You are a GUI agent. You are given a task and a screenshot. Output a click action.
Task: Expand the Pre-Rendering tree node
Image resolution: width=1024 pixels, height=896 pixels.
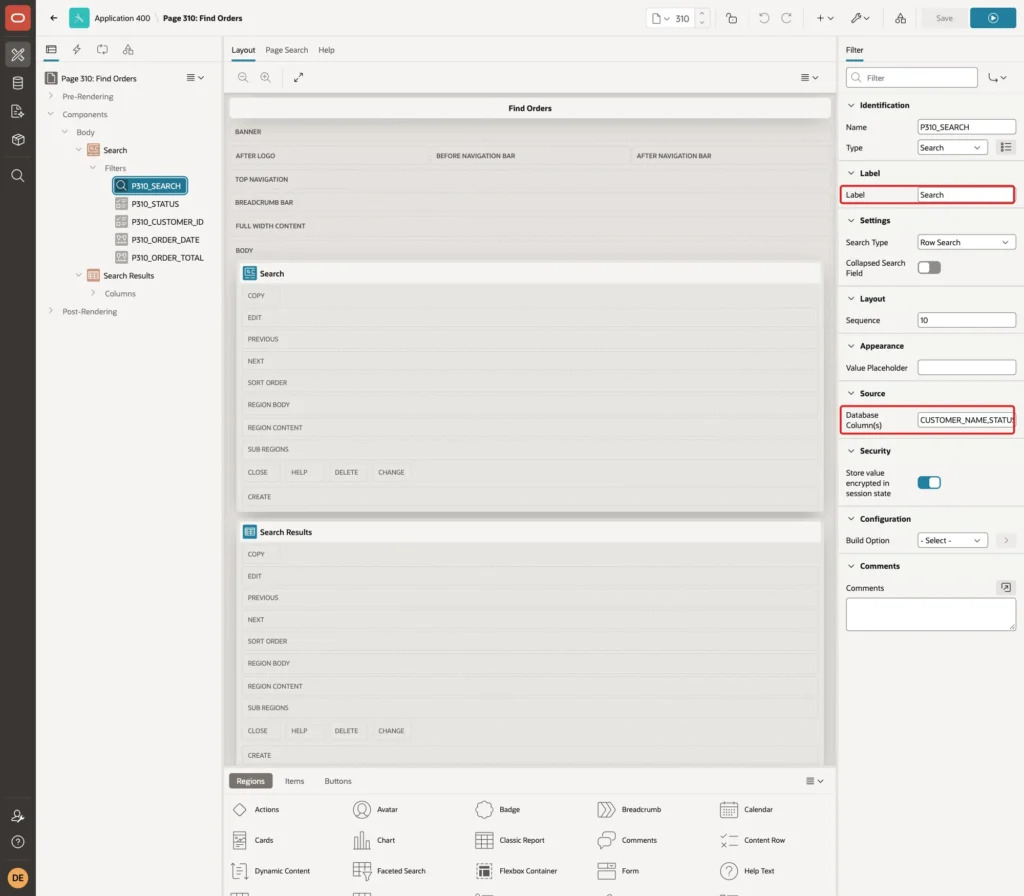51,96
